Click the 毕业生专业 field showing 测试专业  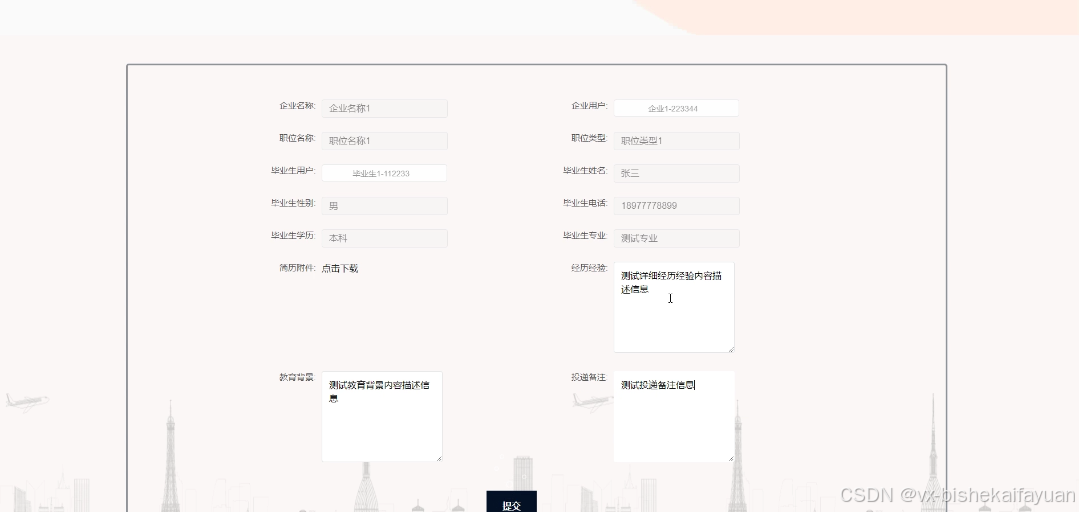[x=676, y=238]
